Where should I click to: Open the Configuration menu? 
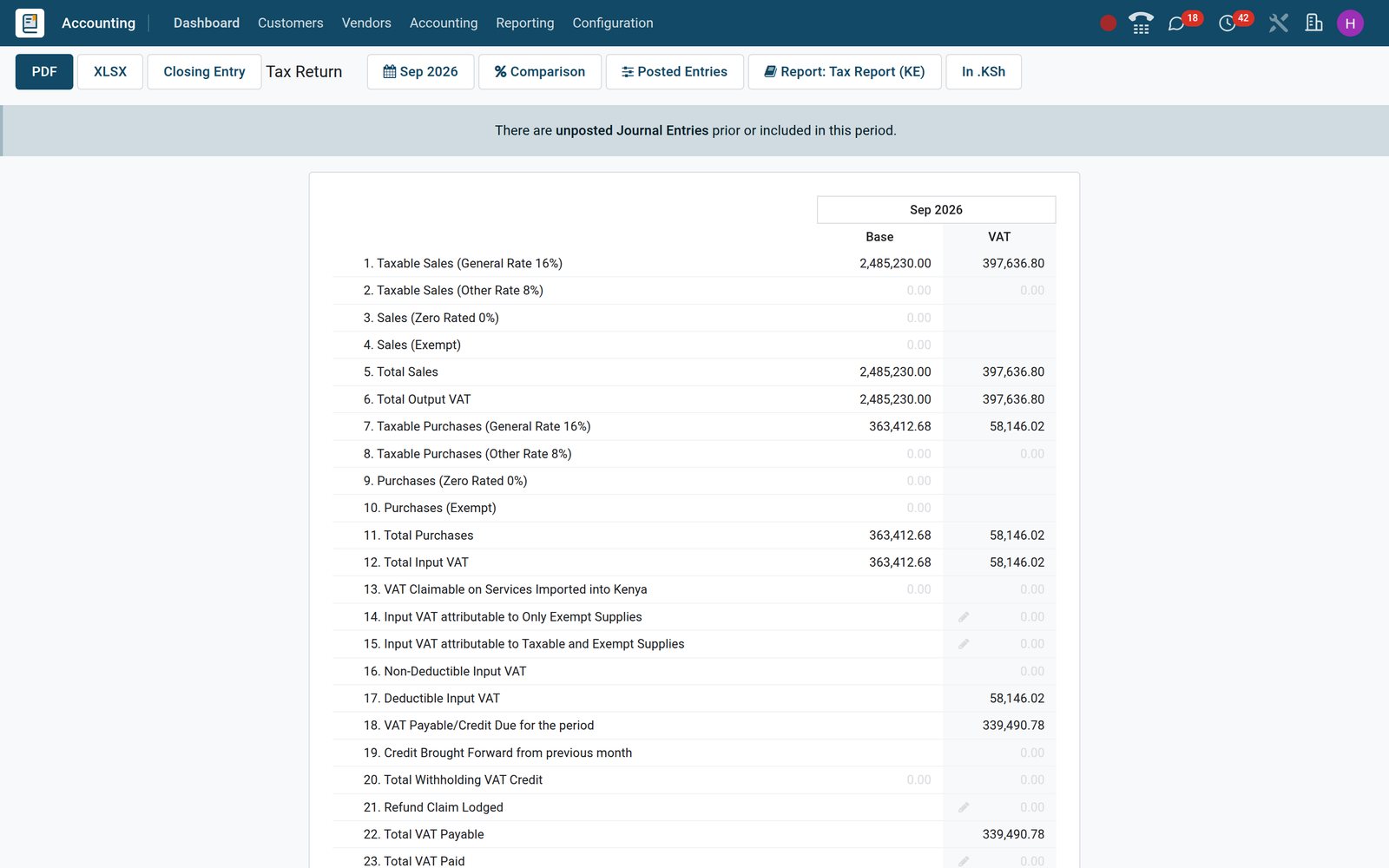(613, 23)
